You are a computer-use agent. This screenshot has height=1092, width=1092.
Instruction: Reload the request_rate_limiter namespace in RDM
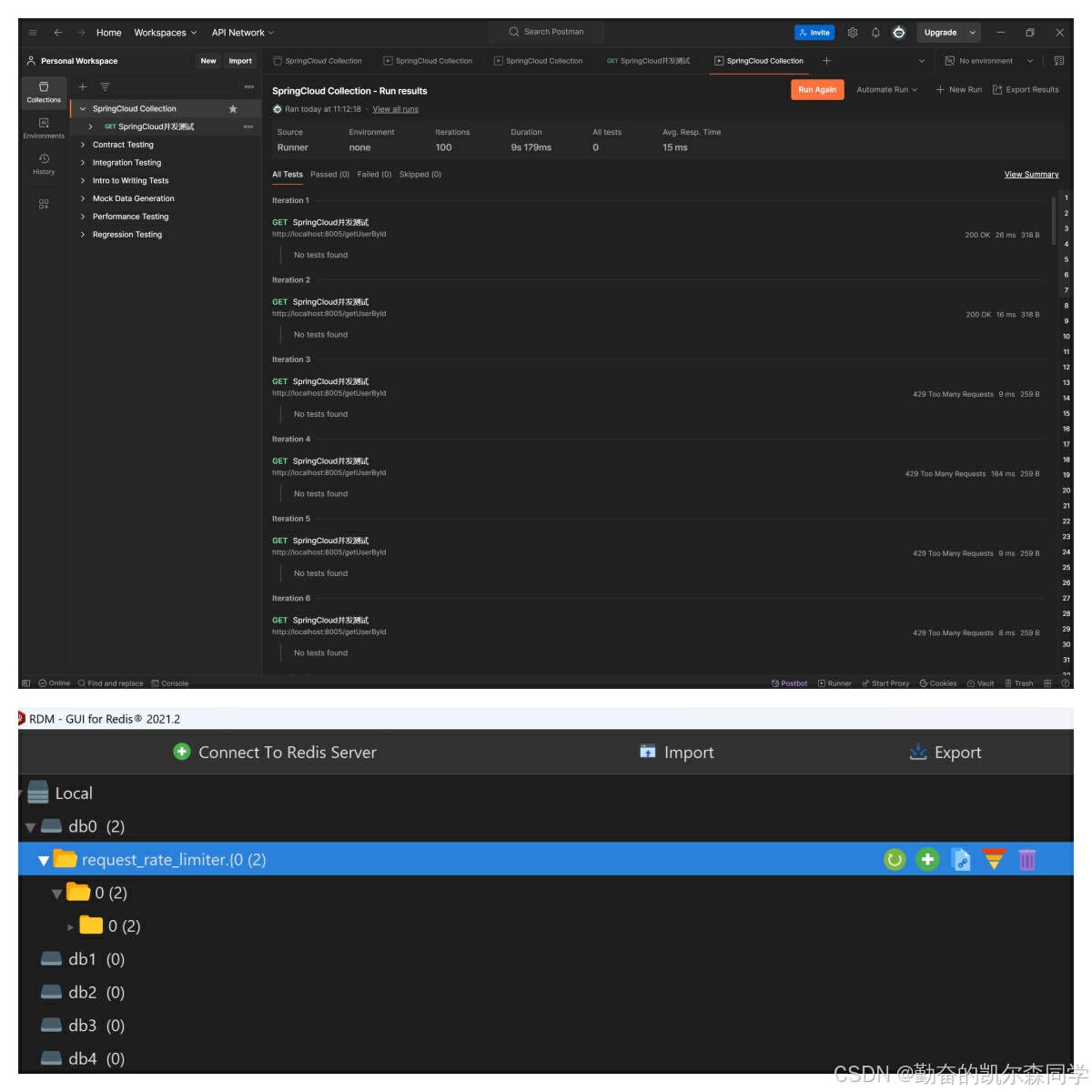pyautogui.click(x=895, y=859)
